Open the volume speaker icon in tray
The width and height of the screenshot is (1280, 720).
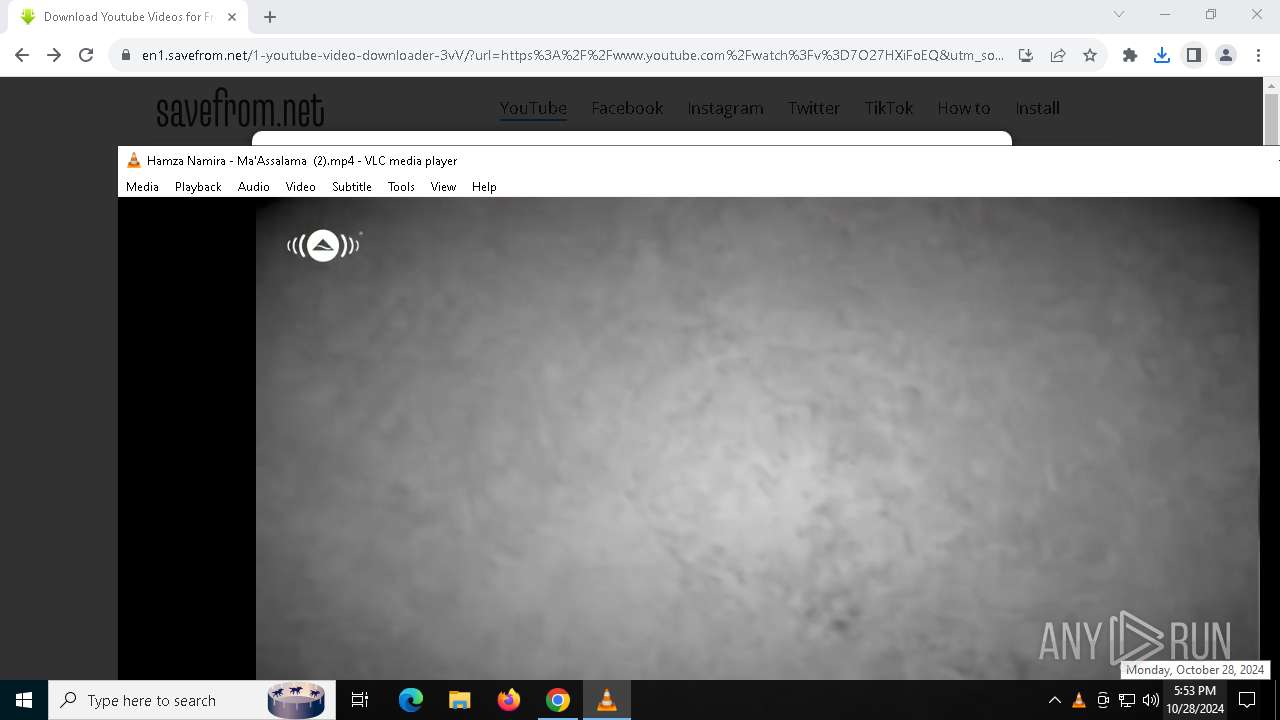coord(1151,700)
